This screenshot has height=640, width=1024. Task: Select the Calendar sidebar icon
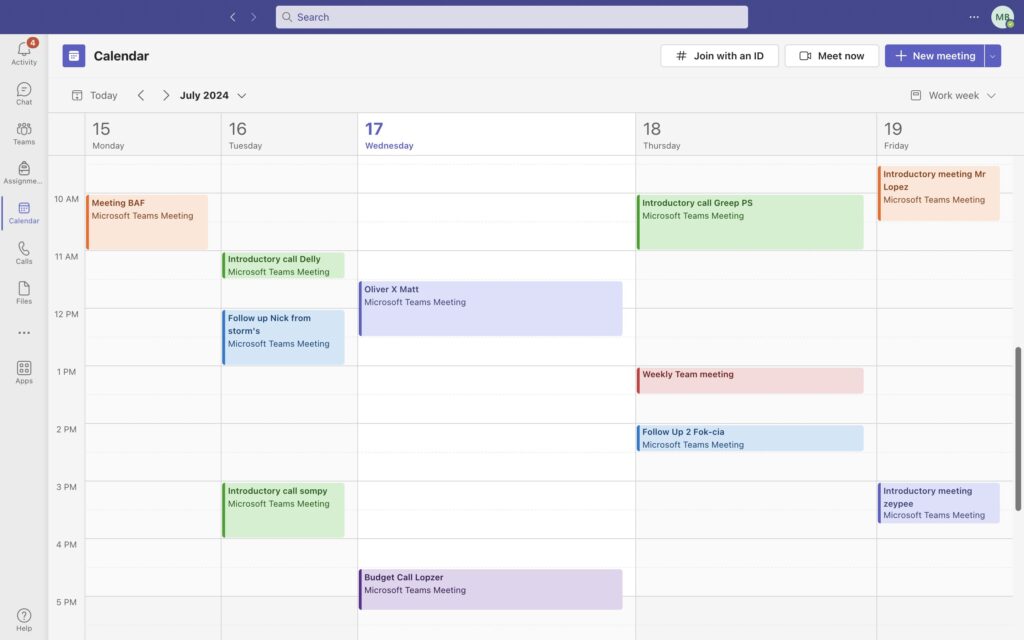pyautogui.click(x=24, y=212)
